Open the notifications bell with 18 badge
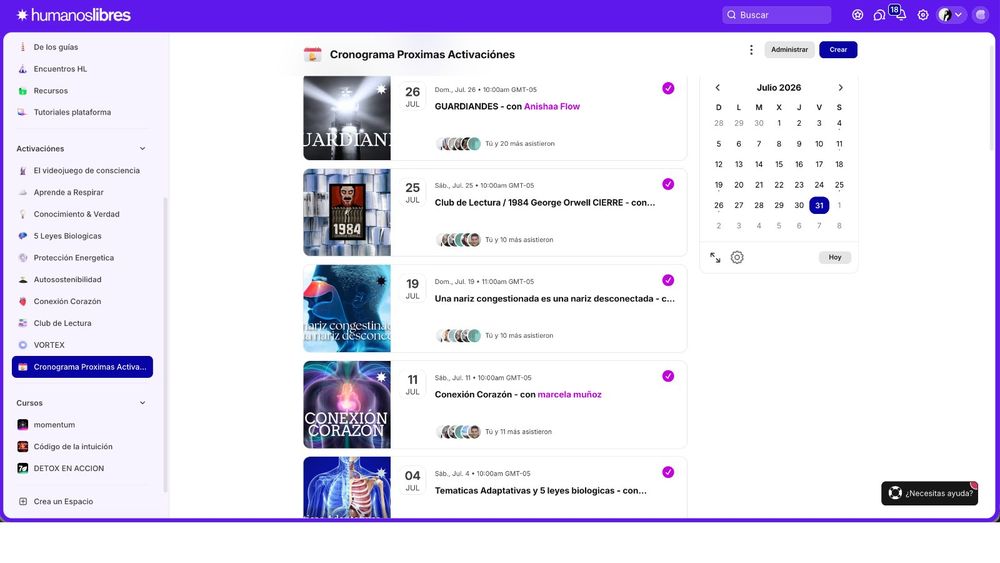 tap(899, 13)
